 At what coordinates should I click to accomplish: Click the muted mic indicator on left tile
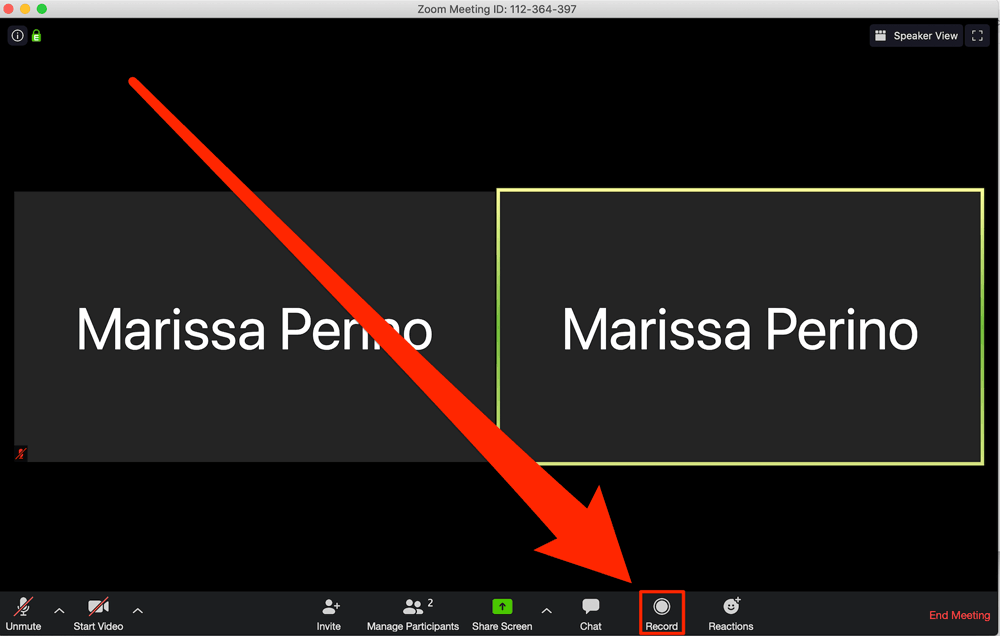(x=21, y=454)
